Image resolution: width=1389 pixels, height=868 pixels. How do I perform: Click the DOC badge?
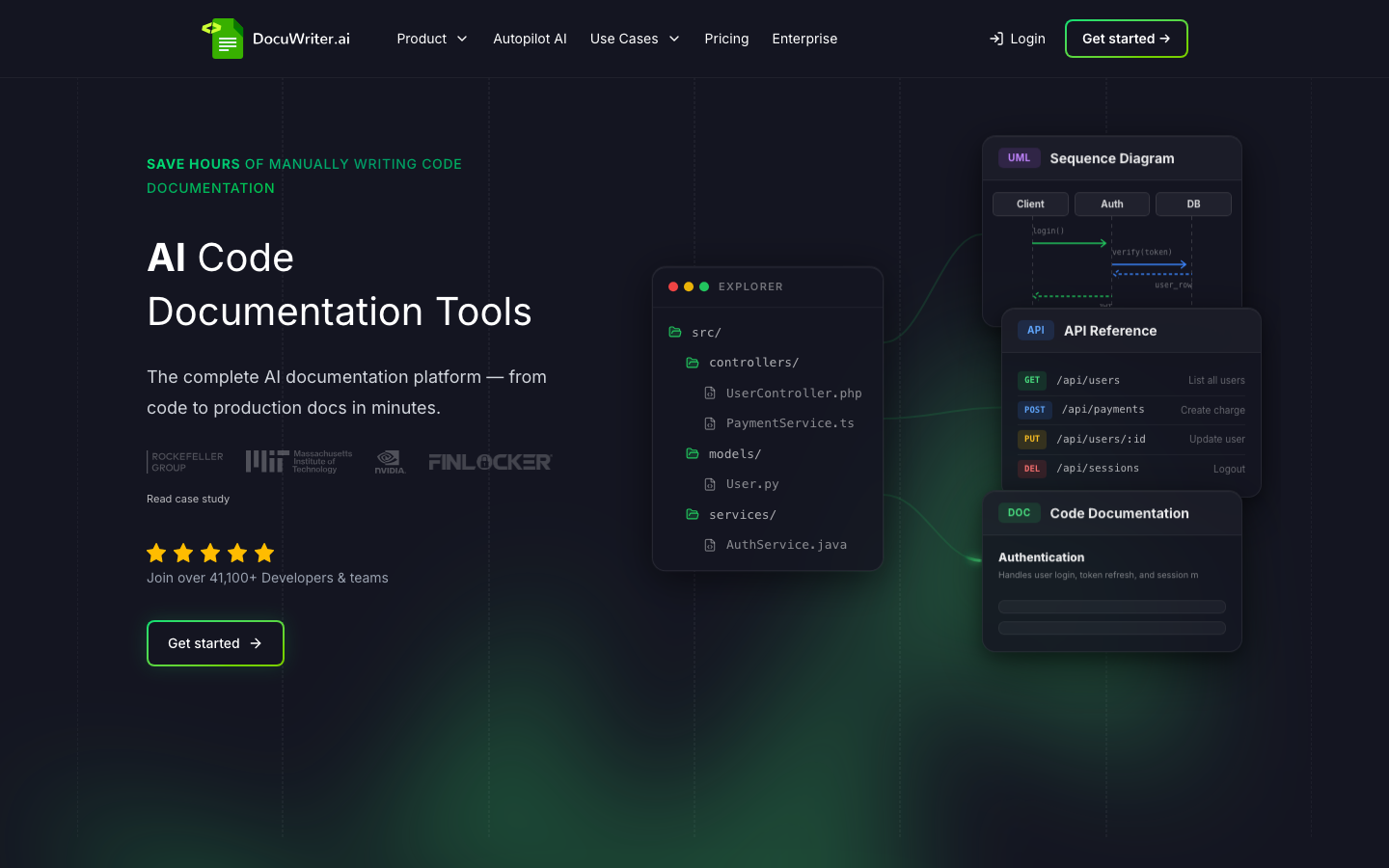point(1020,513)
